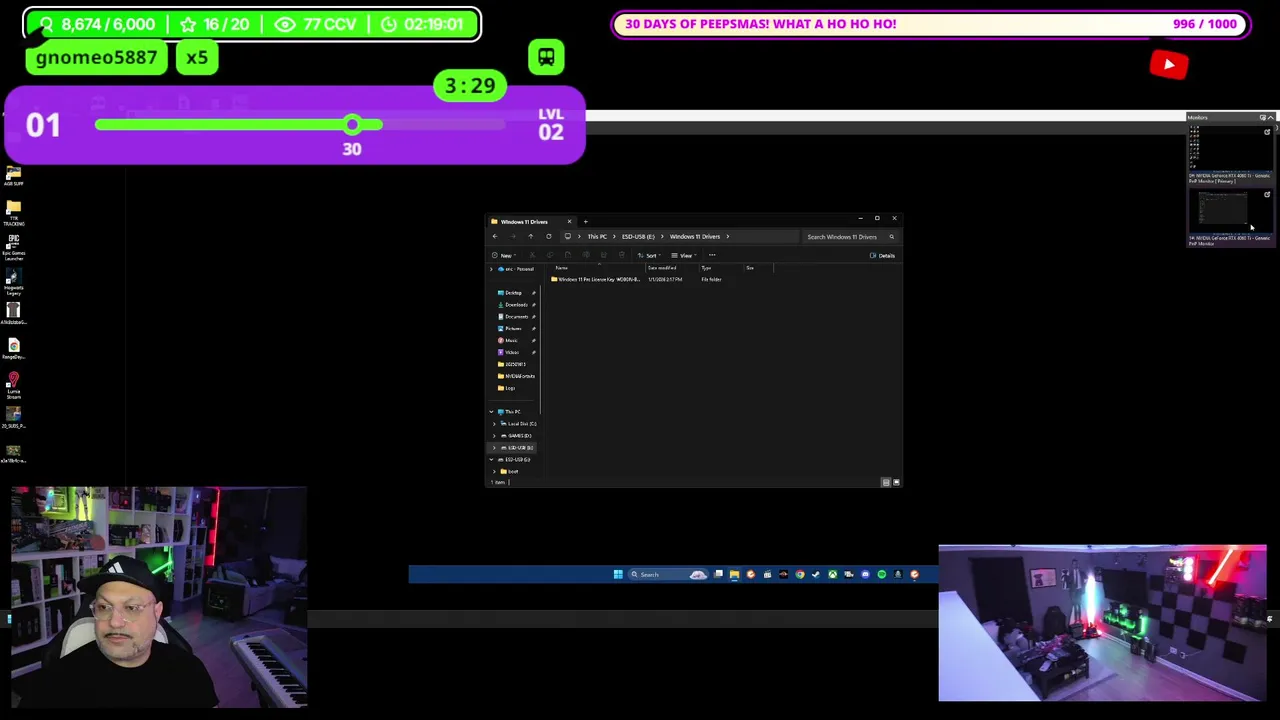Open the Windows Start button
1280x720 pixels.
point(618,574)
